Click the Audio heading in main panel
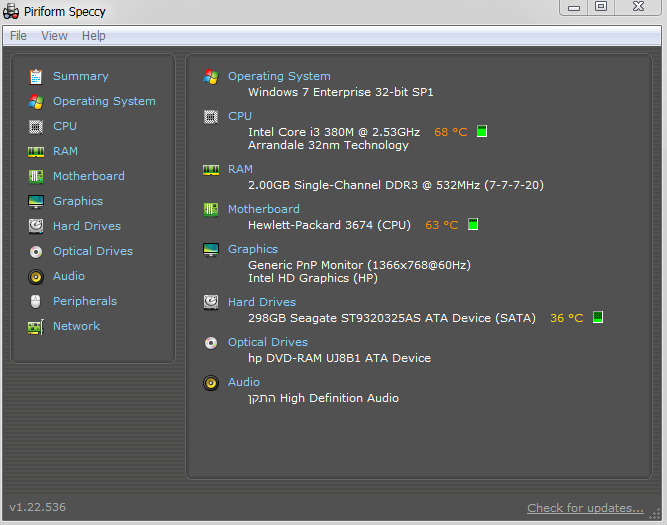The width and height of the screenshot is (667, 525). click(244, 382)
